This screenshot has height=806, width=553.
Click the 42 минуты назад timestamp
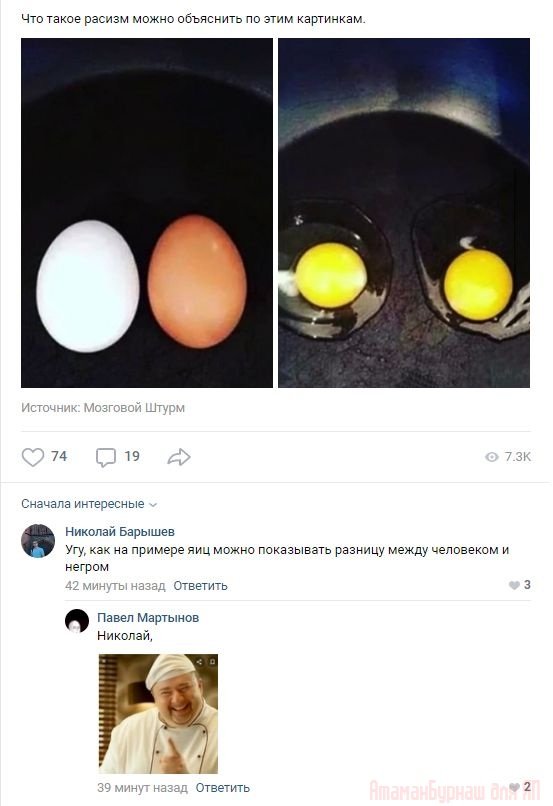(x=115, y=585)
